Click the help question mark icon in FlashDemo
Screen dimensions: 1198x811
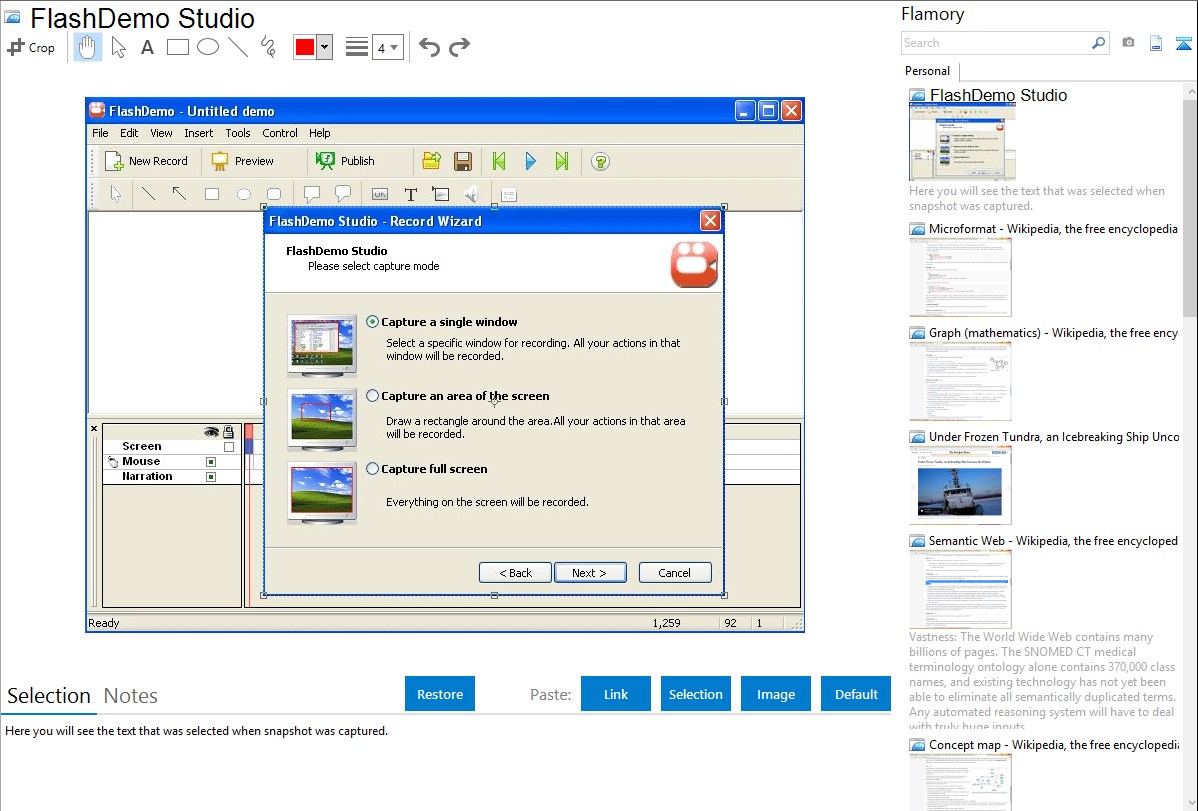point(601,162)
